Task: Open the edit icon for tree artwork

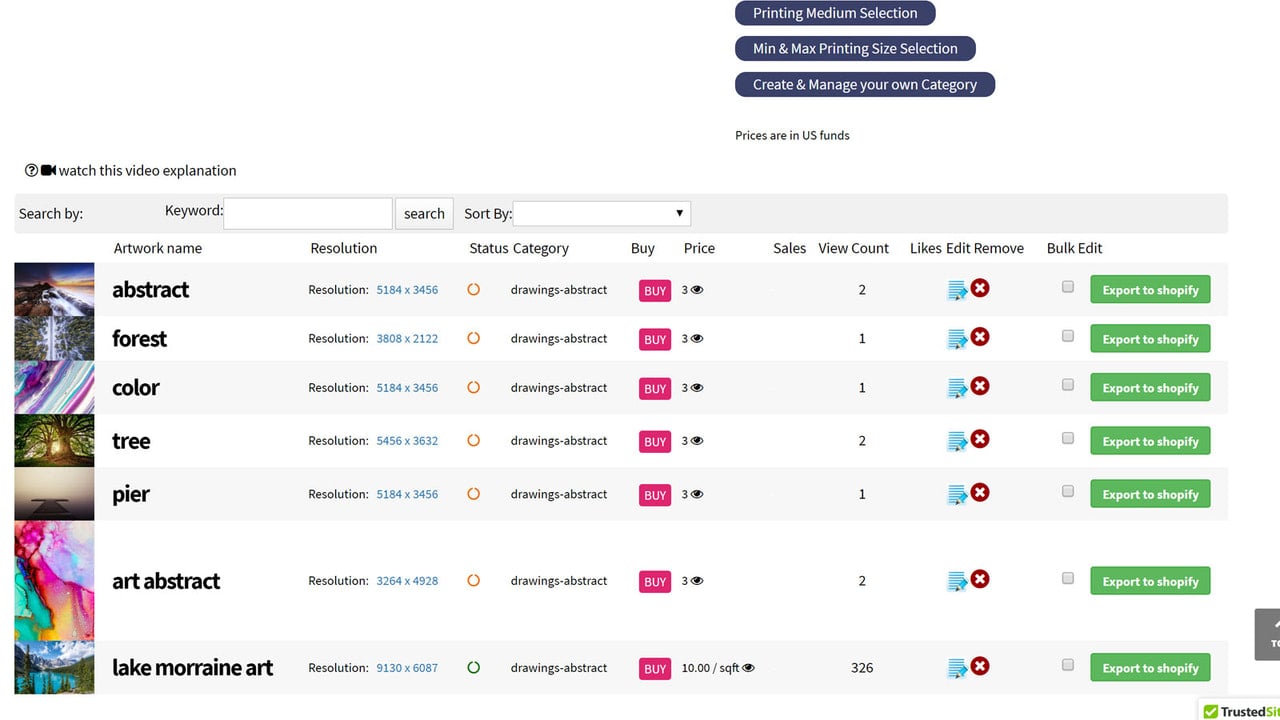Action: click(957, 441)
